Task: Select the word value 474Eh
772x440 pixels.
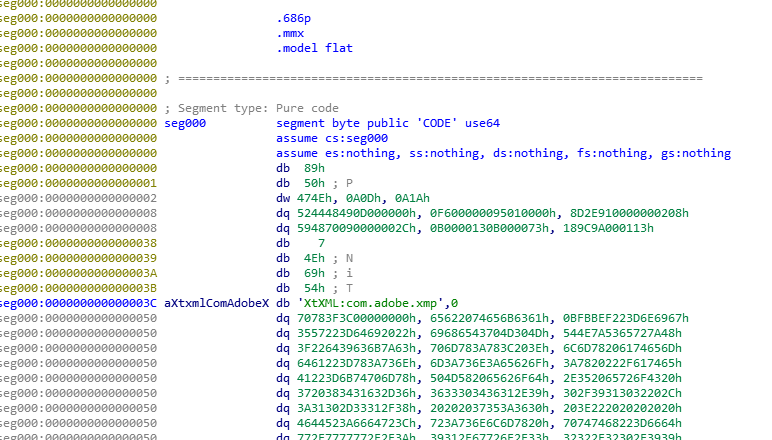Action: pos(314,198)
